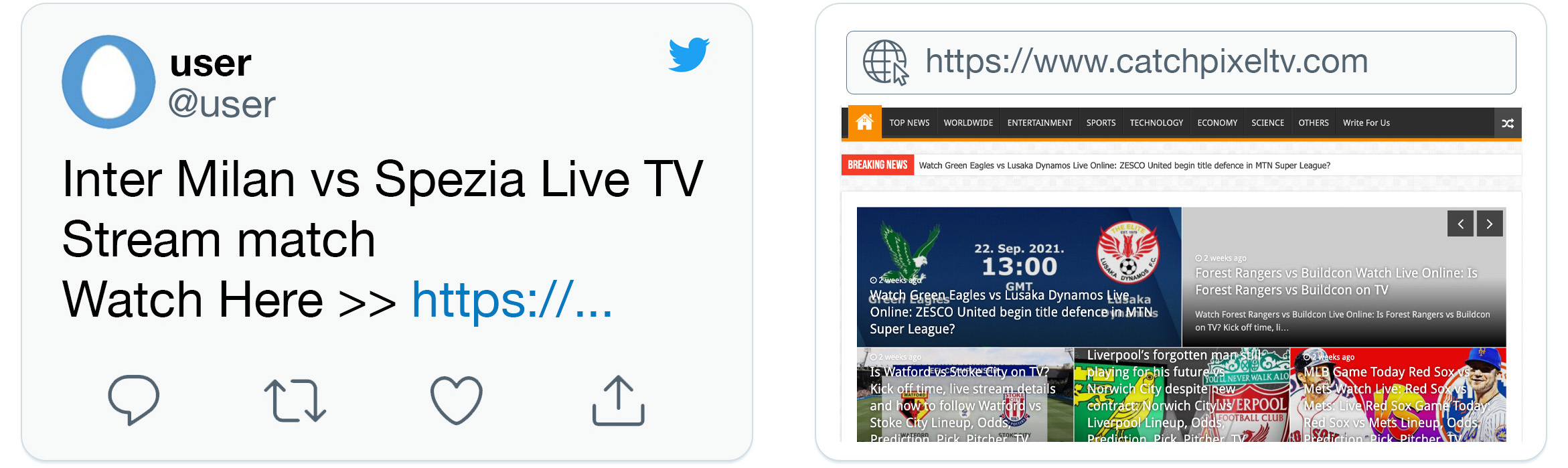Share the tweet via upload icon
1568x468 pixels.
[x=618, y=400]
